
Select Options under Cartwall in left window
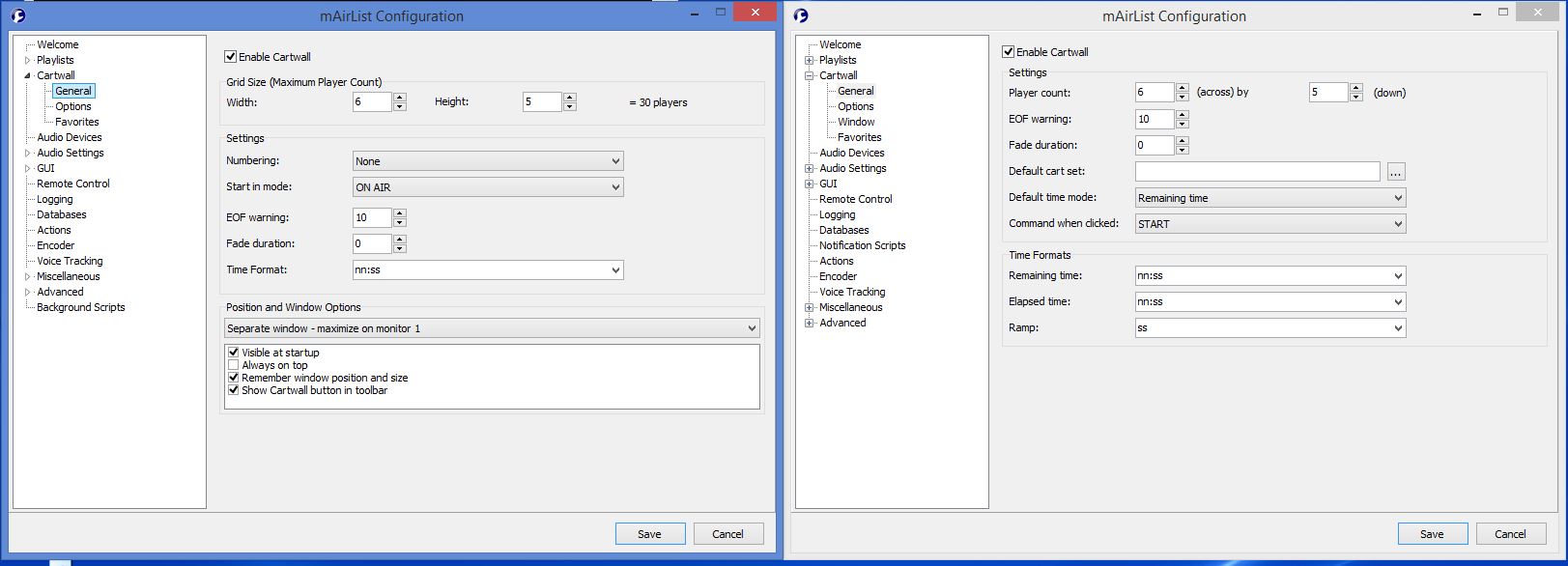click(73, 106)
